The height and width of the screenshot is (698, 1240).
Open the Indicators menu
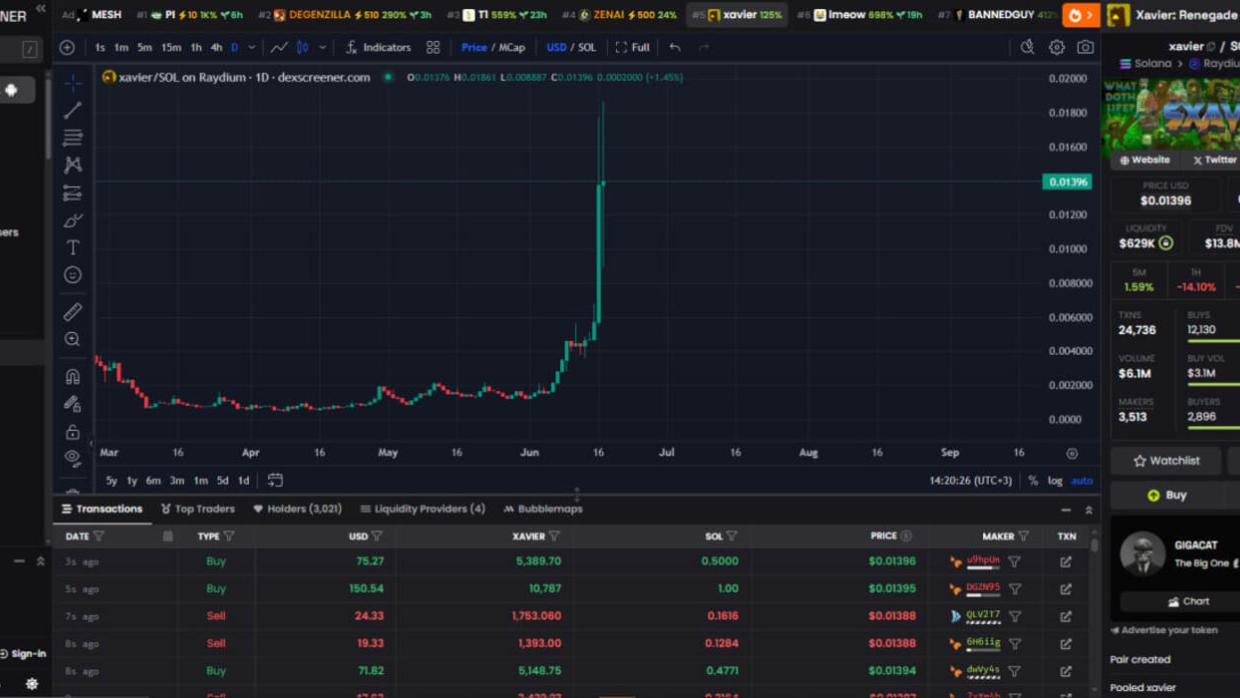(x=378, y=47)
